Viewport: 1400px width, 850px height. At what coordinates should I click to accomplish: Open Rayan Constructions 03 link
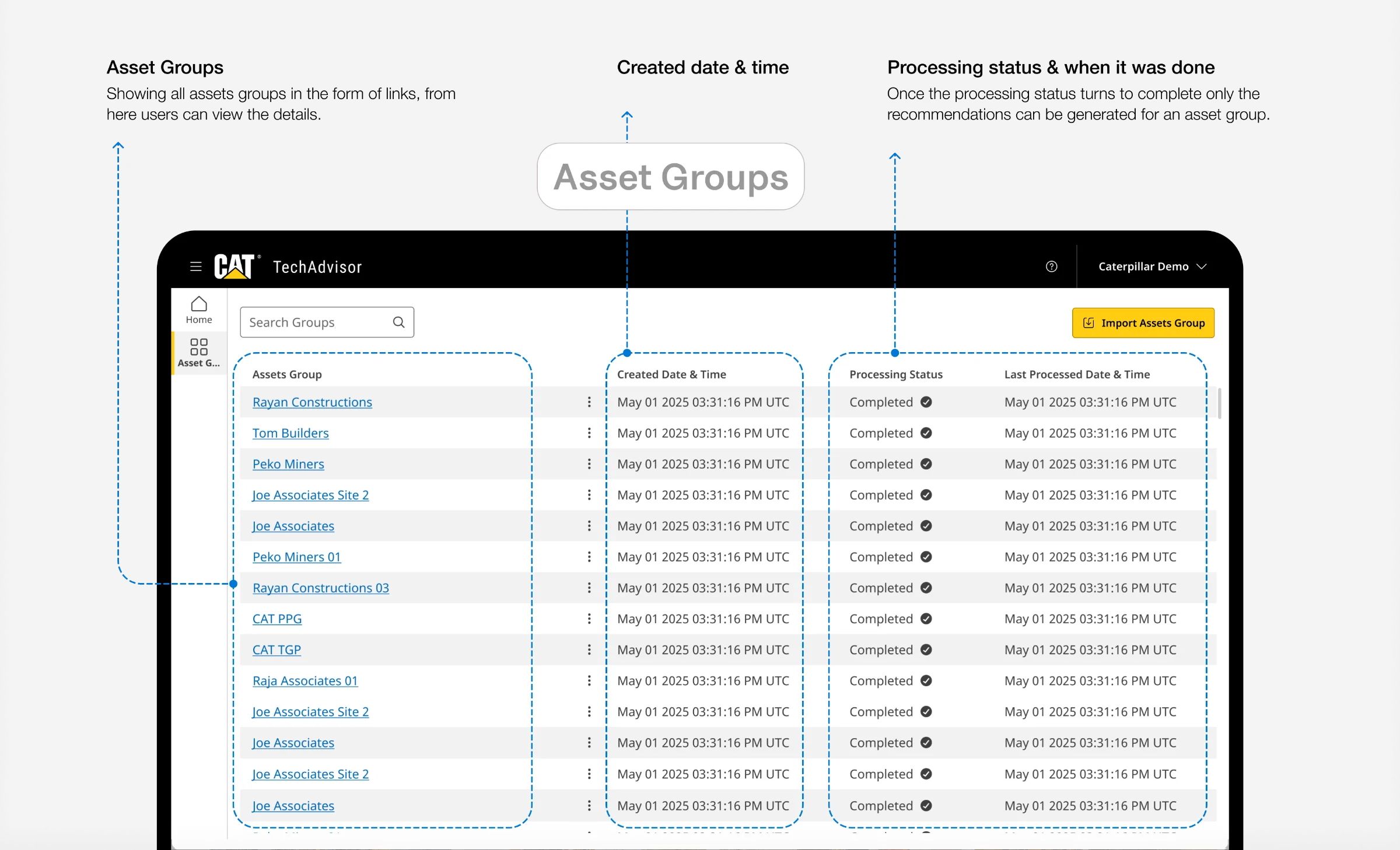[321, 588]
